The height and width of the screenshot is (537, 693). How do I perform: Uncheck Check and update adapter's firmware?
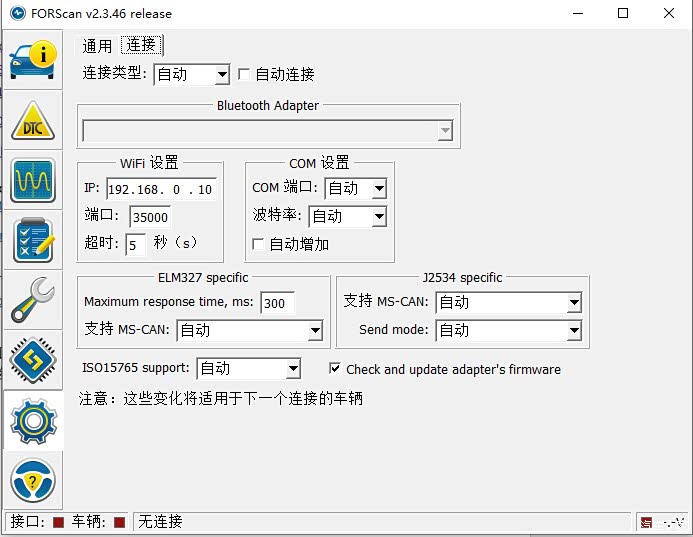335,369
